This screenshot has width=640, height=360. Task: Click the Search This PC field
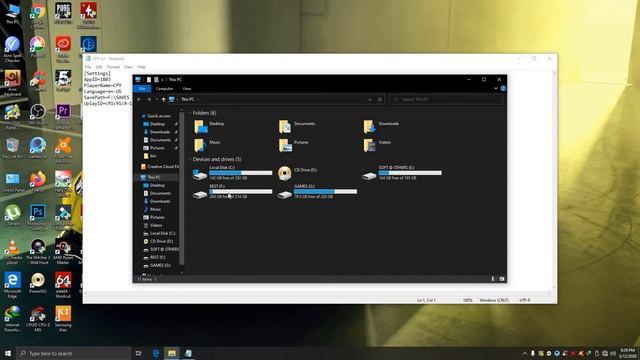446,99
